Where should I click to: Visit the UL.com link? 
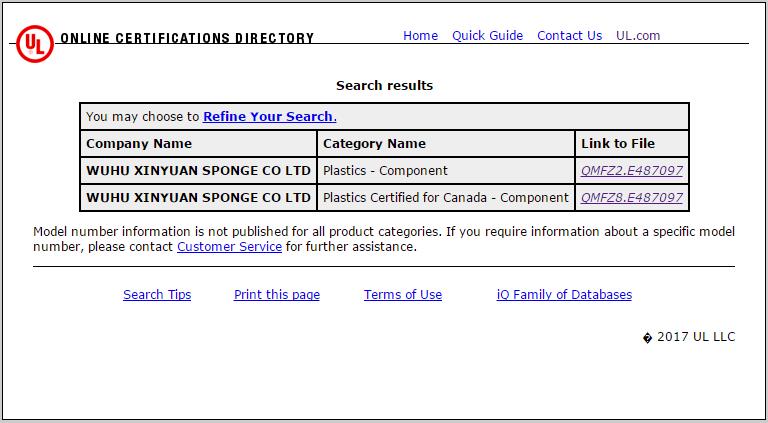pyautogui.click(x=638, y=36)
